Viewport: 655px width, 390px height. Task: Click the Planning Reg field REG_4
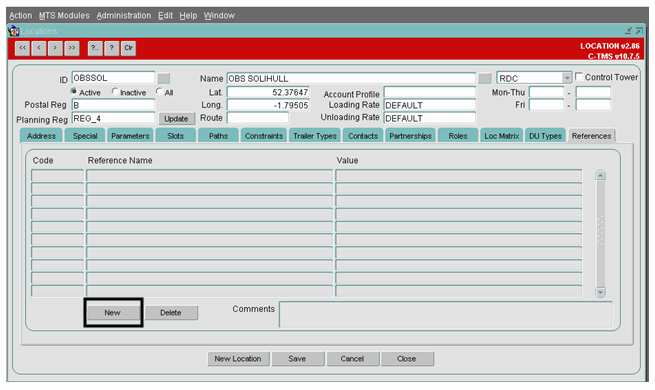coord(113,119)
